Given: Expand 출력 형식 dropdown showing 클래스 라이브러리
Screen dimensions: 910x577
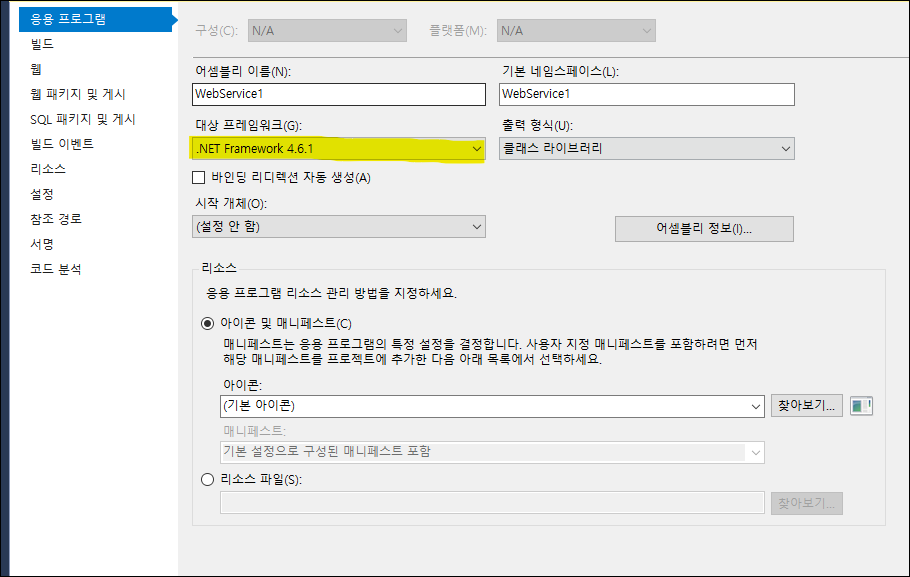Looking at the screenshot, I should point(646,149).
